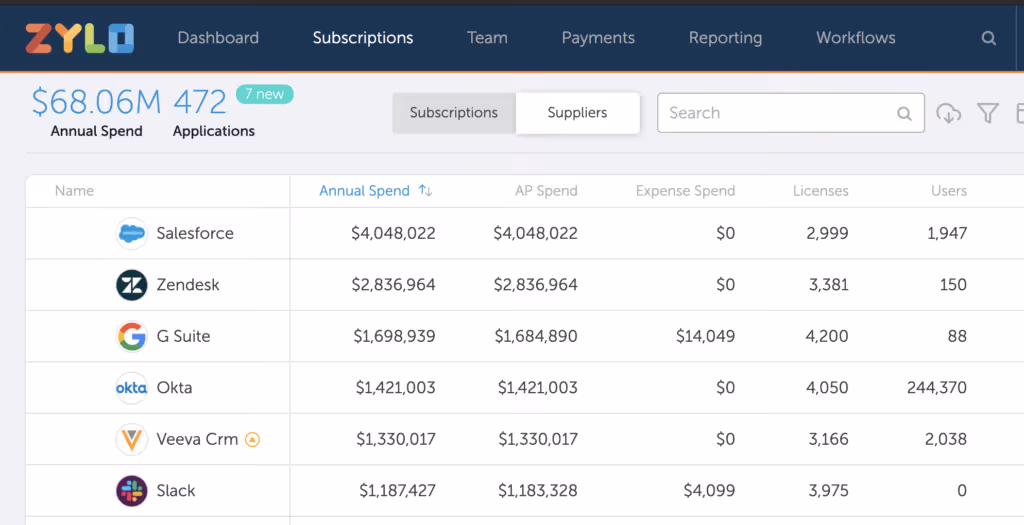1024x525 pixels.
Task: Click the sort arrows next to Annual Spend
Action: (425, 191)
